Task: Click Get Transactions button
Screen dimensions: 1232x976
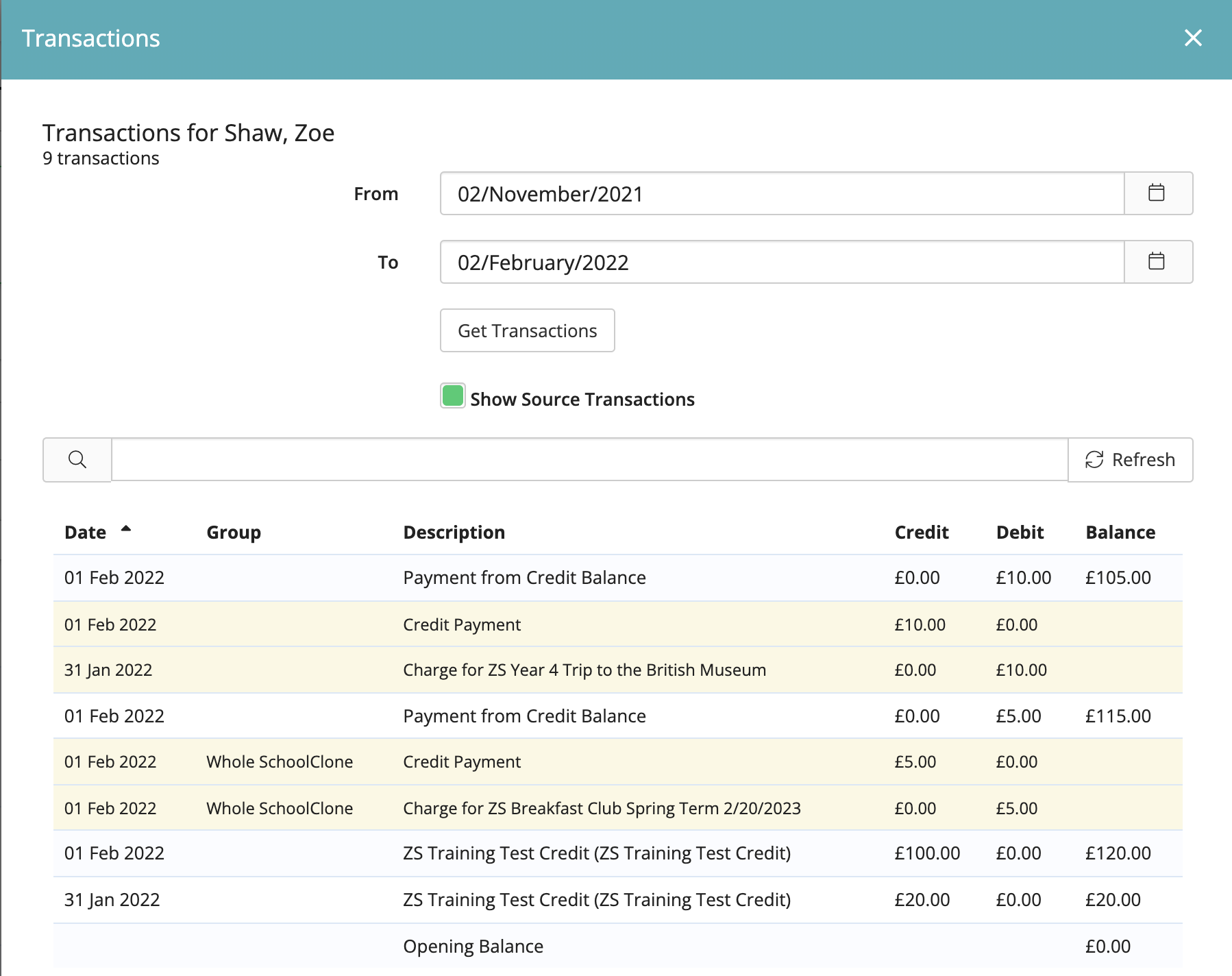Action: [527, 330]
